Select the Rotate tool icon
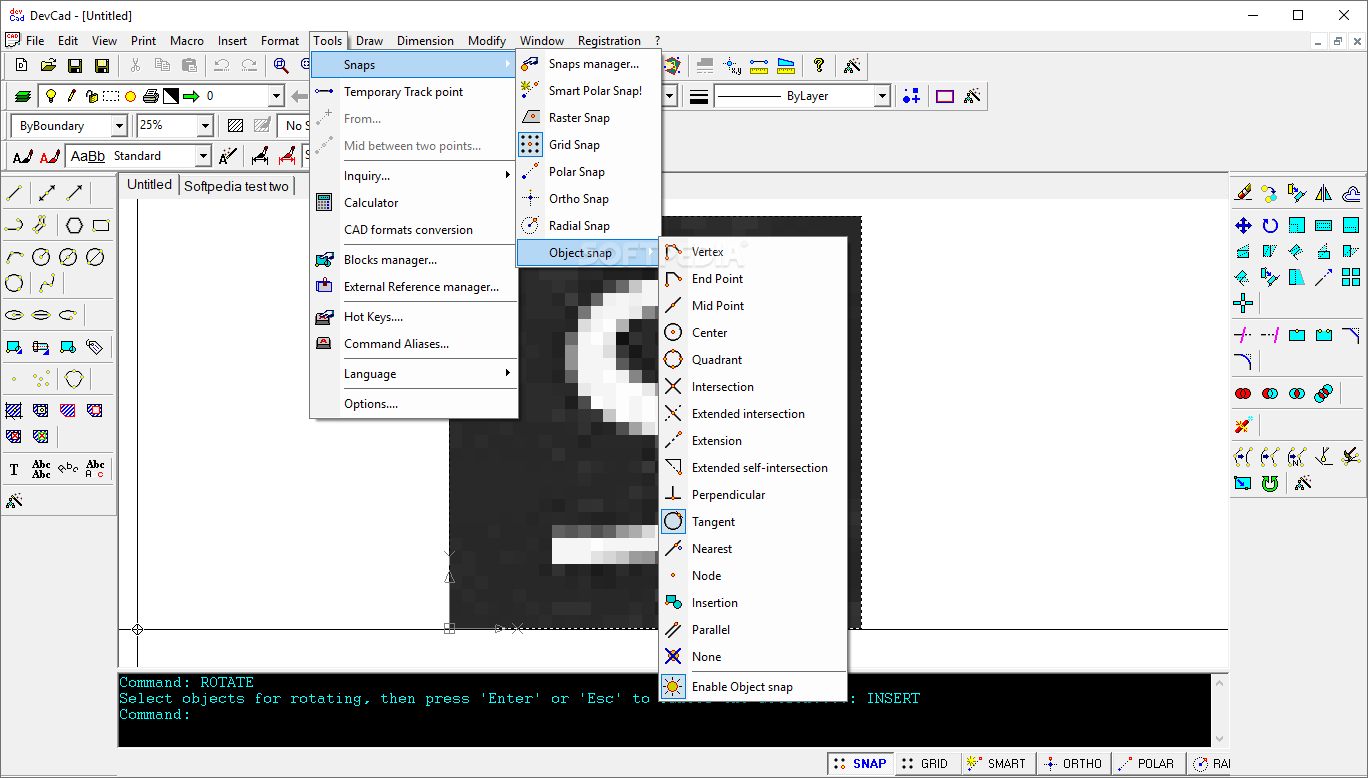1368x778 pixels. click(1270, 225)
